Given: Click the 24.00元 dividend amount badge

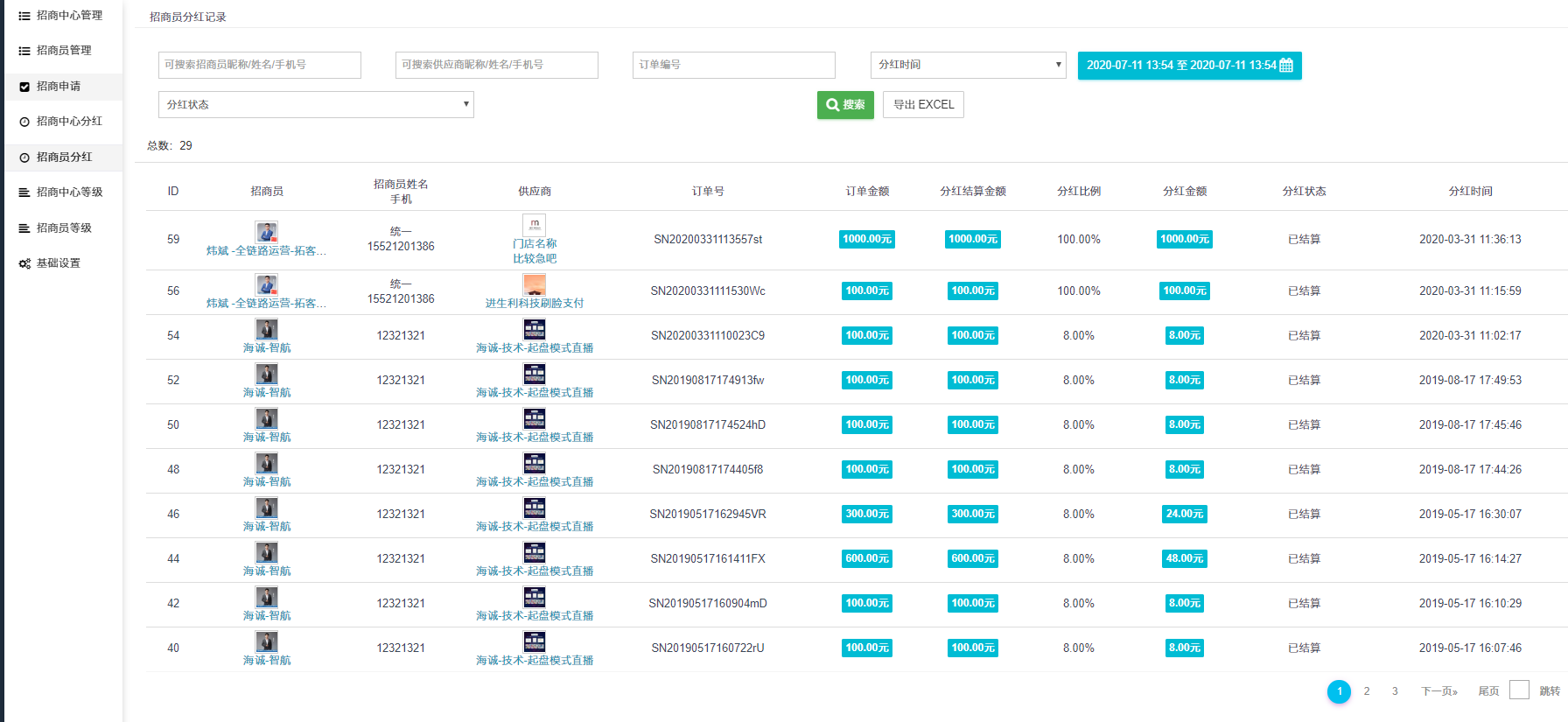Looking at the screenshot, I should point(1185,514).
